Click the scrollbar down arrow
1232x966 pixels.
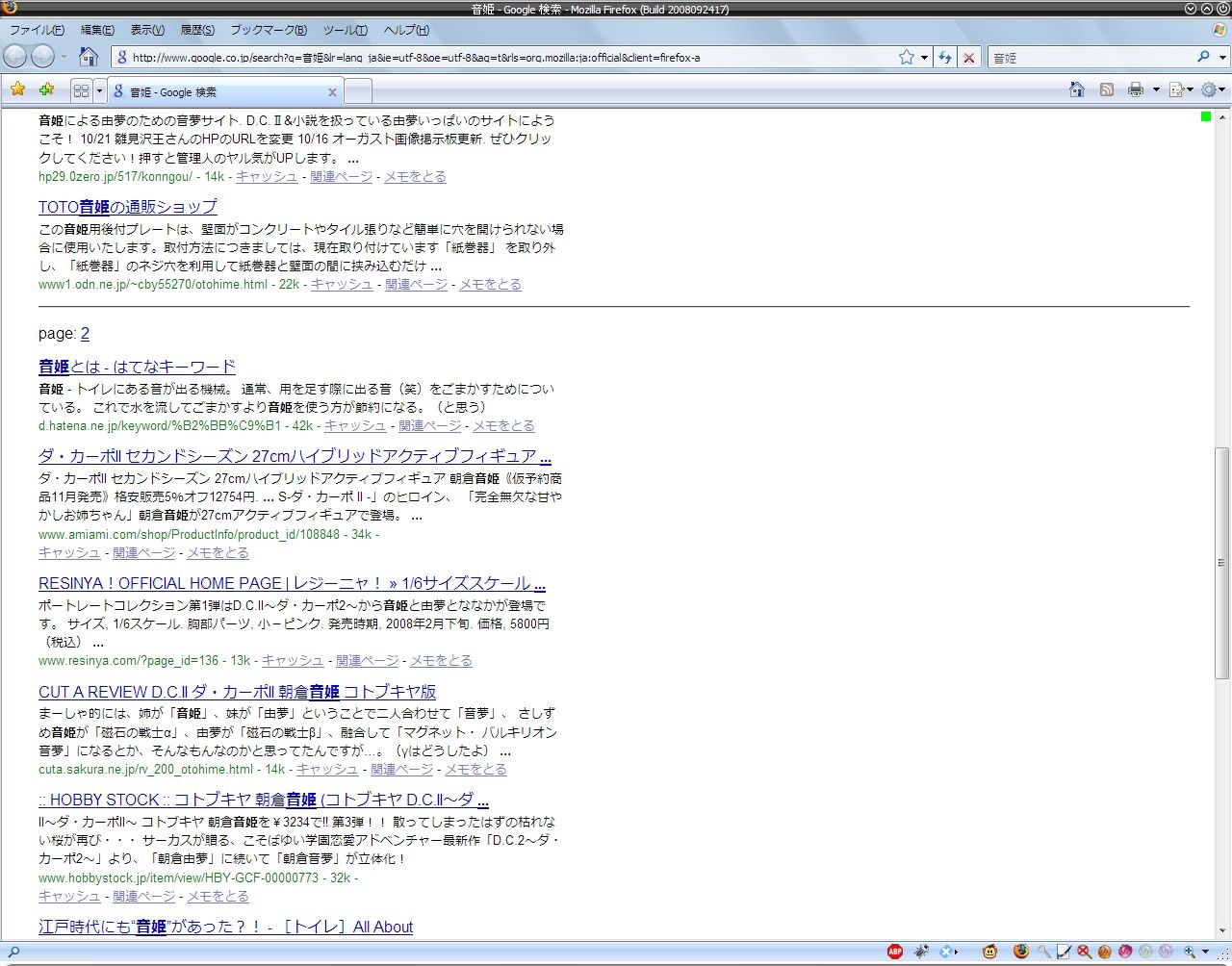click(x=1221, y=930)
